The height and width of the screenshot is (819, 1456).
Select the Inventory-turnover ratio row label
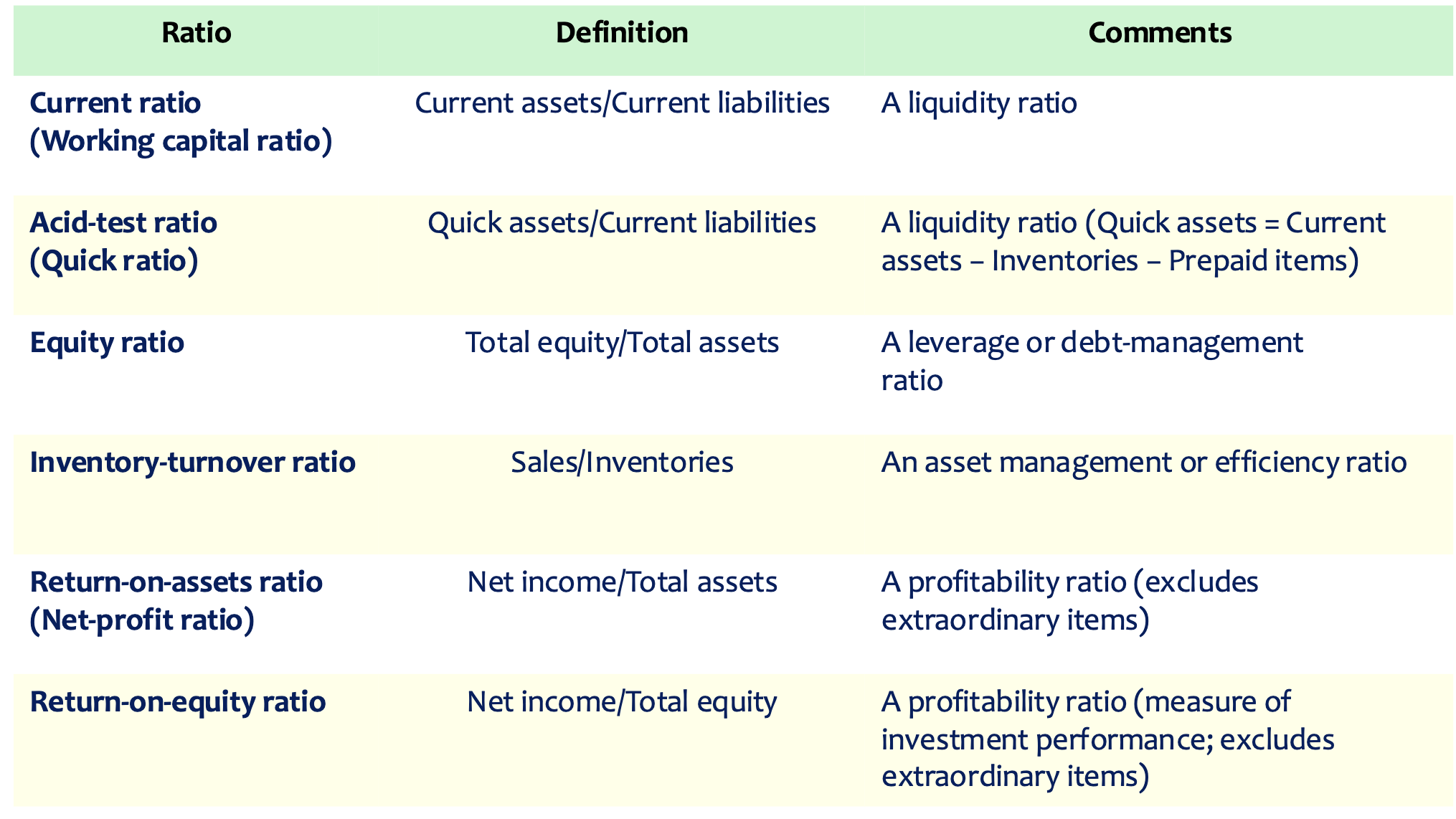click(x=192, y=463)
